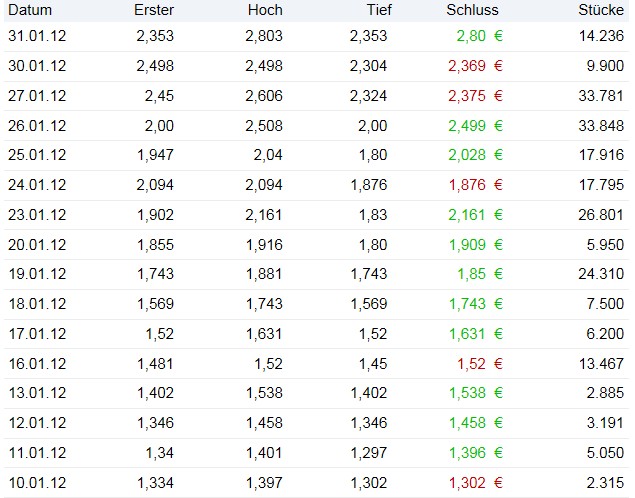635x498 pixels.
Task: Select the 10.01.12 date cell
Action: (38, 484)
